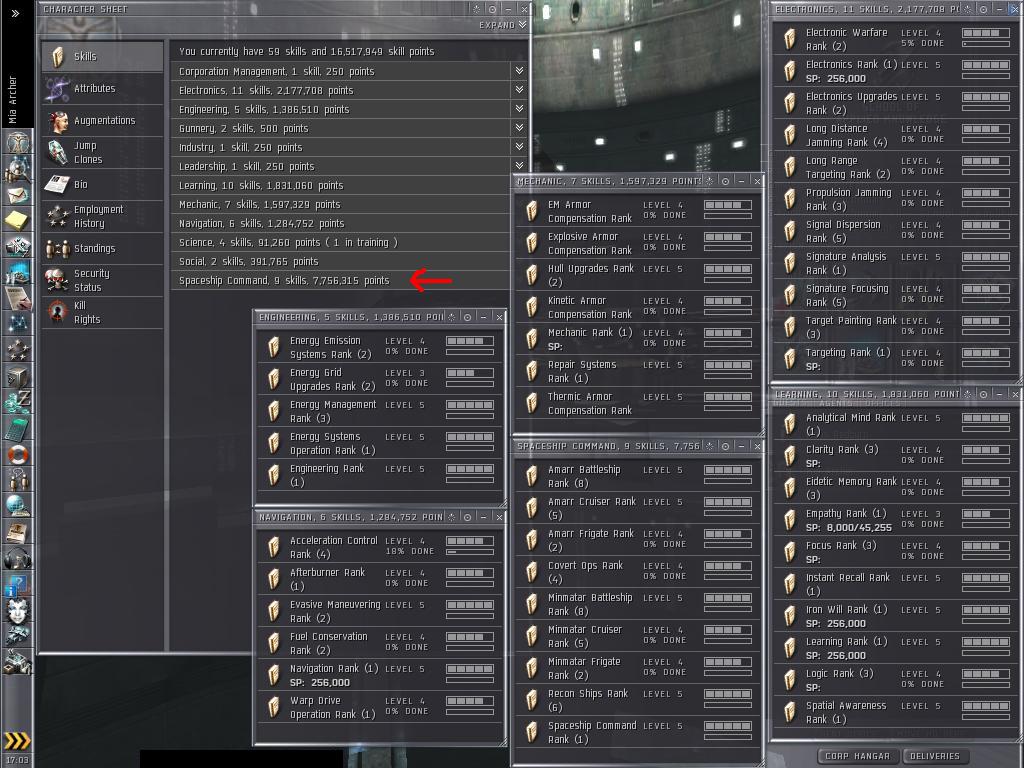Click EXPAND in the Character Sheet header

click(x=502, y=25)
